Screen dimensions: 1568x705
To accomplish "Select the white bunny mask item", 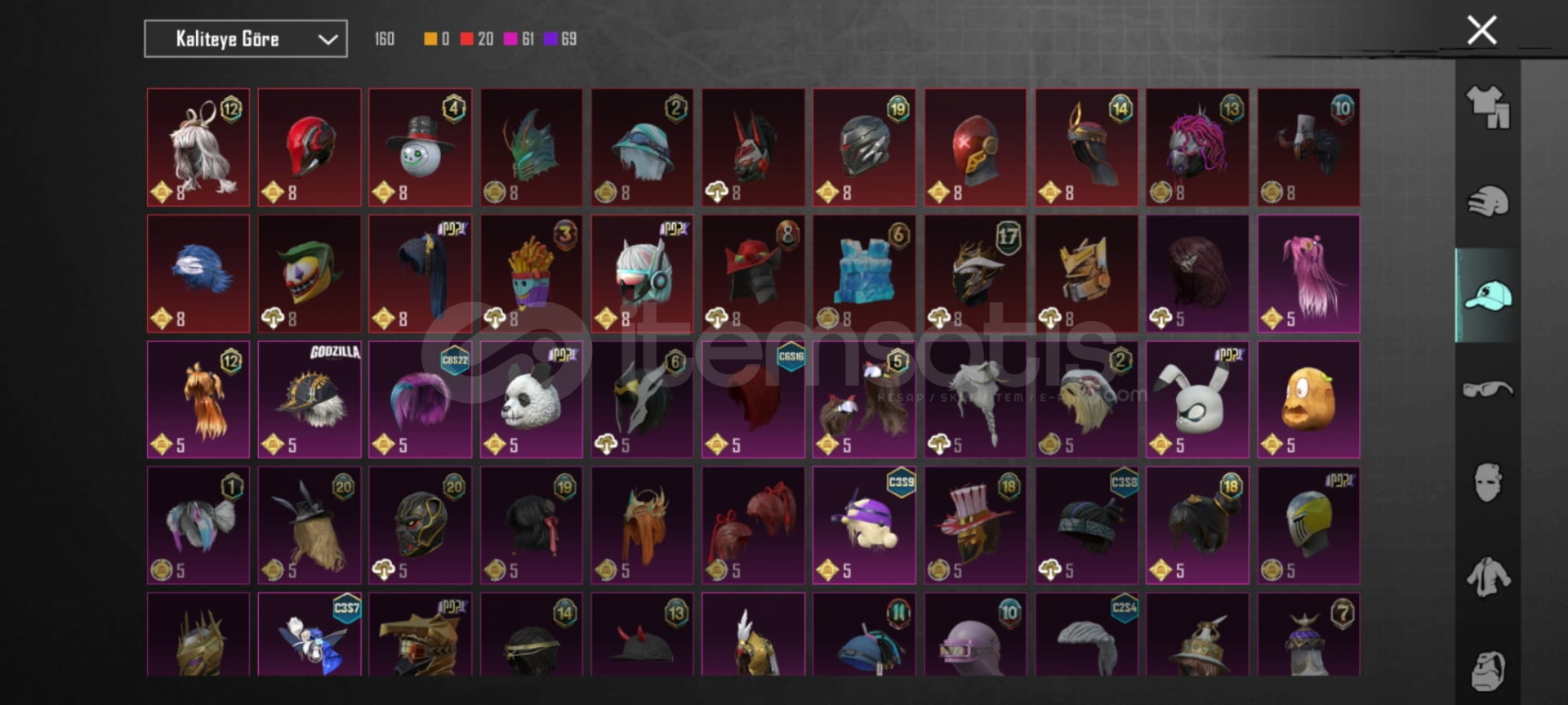I will pos(1197,399).
